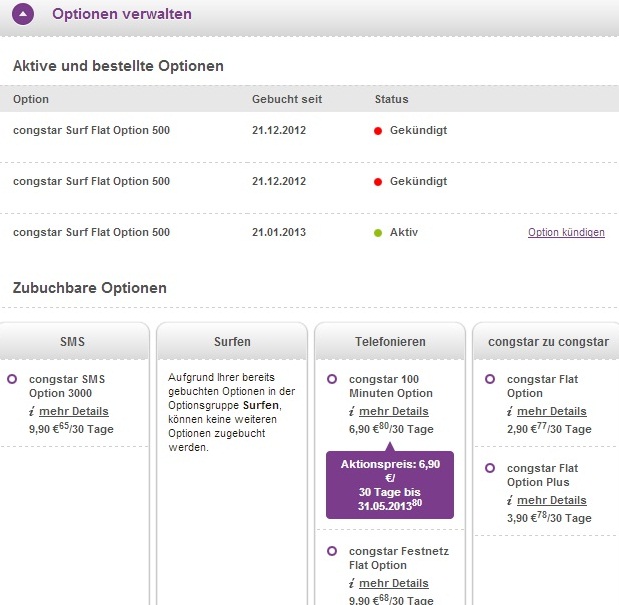The width and height of the screenshot is (619, 605).
Task: Open mehr Details for congstar Flat Option
Action: pos(551,411)
